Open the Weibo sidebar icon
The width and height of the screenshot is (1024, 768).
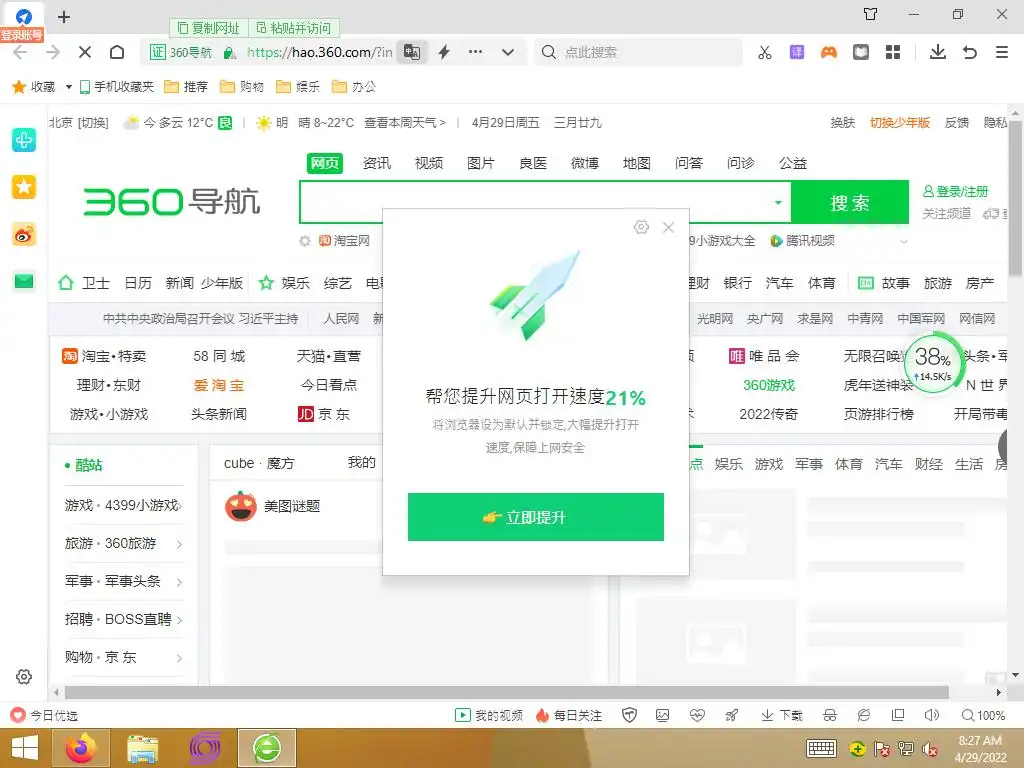[x=24, y=234]
